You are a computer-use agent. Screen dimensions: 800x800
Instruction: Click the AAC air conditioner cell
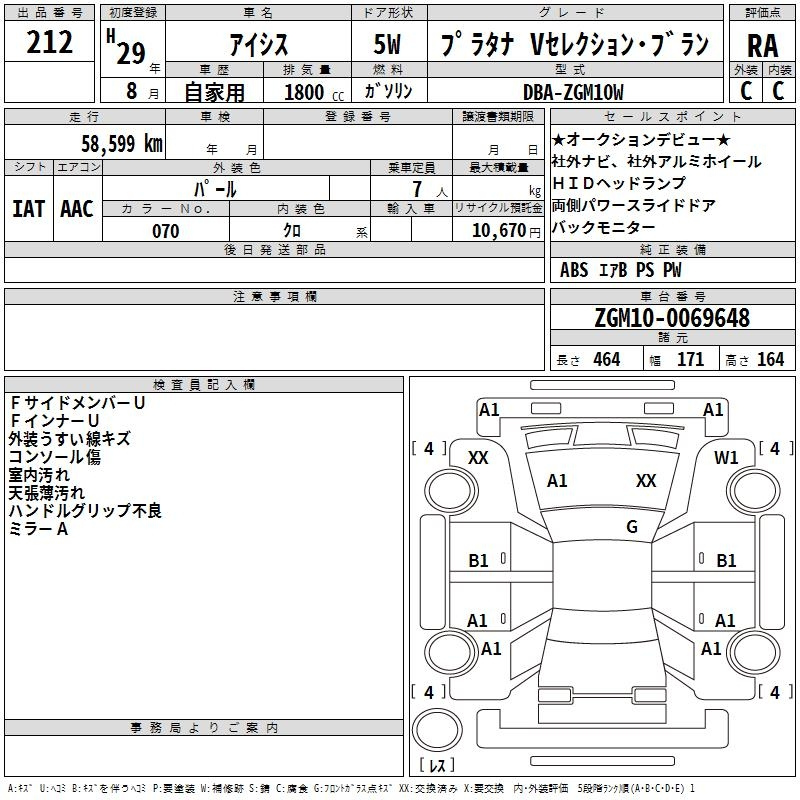click(77, 209)
